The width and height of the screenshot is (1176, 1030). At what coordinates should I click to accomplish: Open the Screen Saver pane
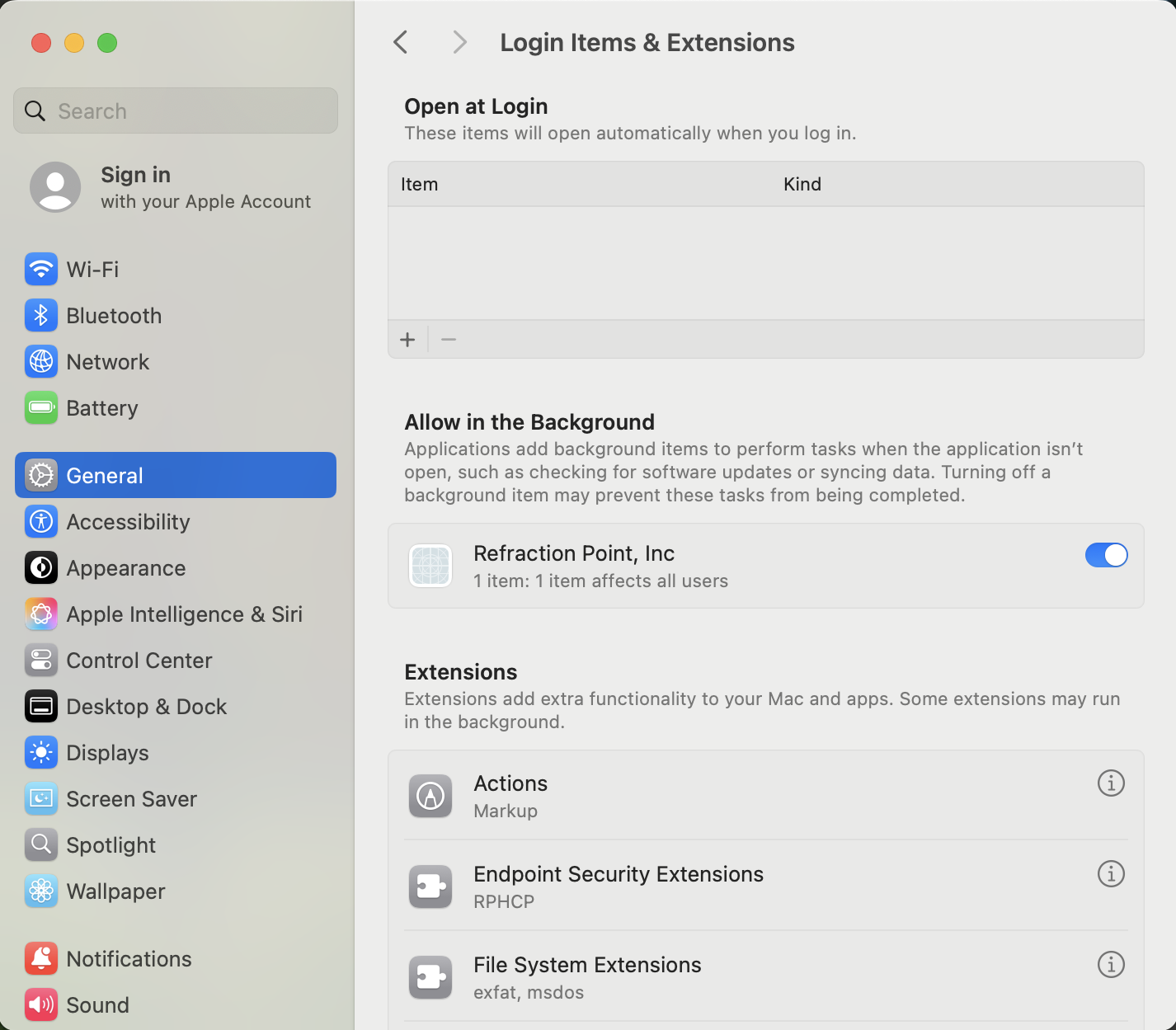click(x=131, y=799)
